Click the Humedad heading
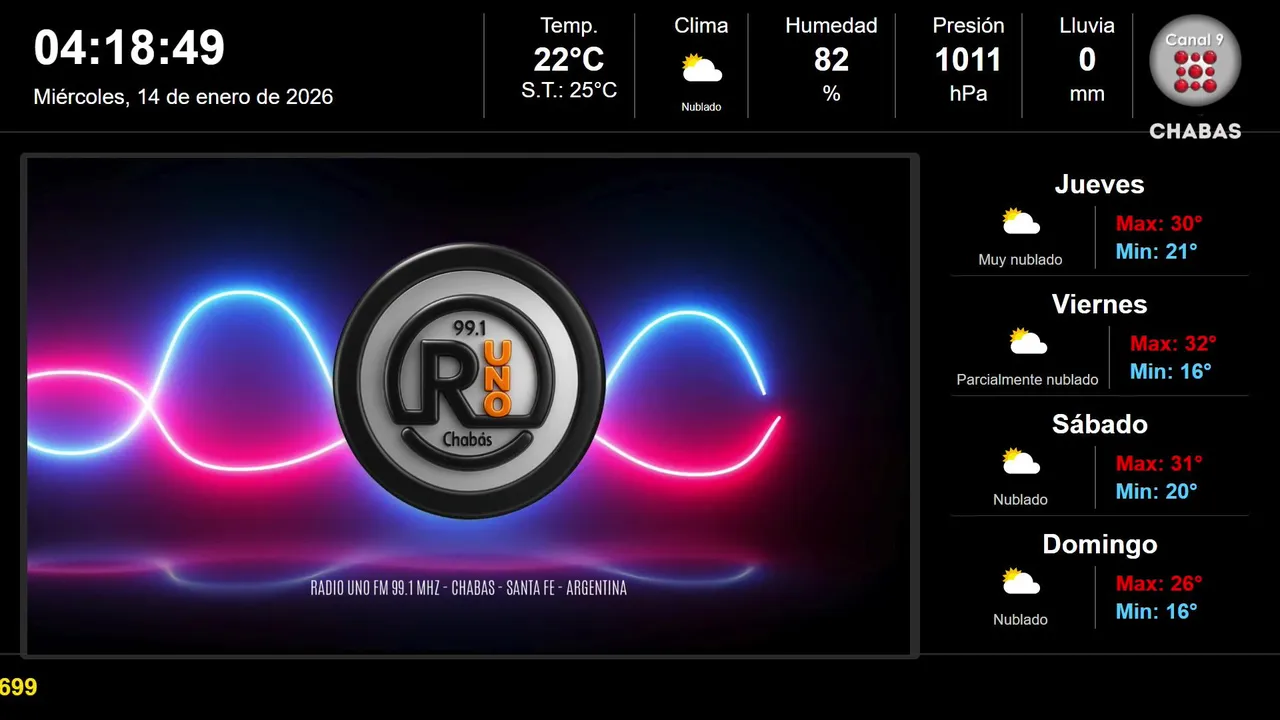This screenshot has width=1280, height=720. tap(831, 26)
